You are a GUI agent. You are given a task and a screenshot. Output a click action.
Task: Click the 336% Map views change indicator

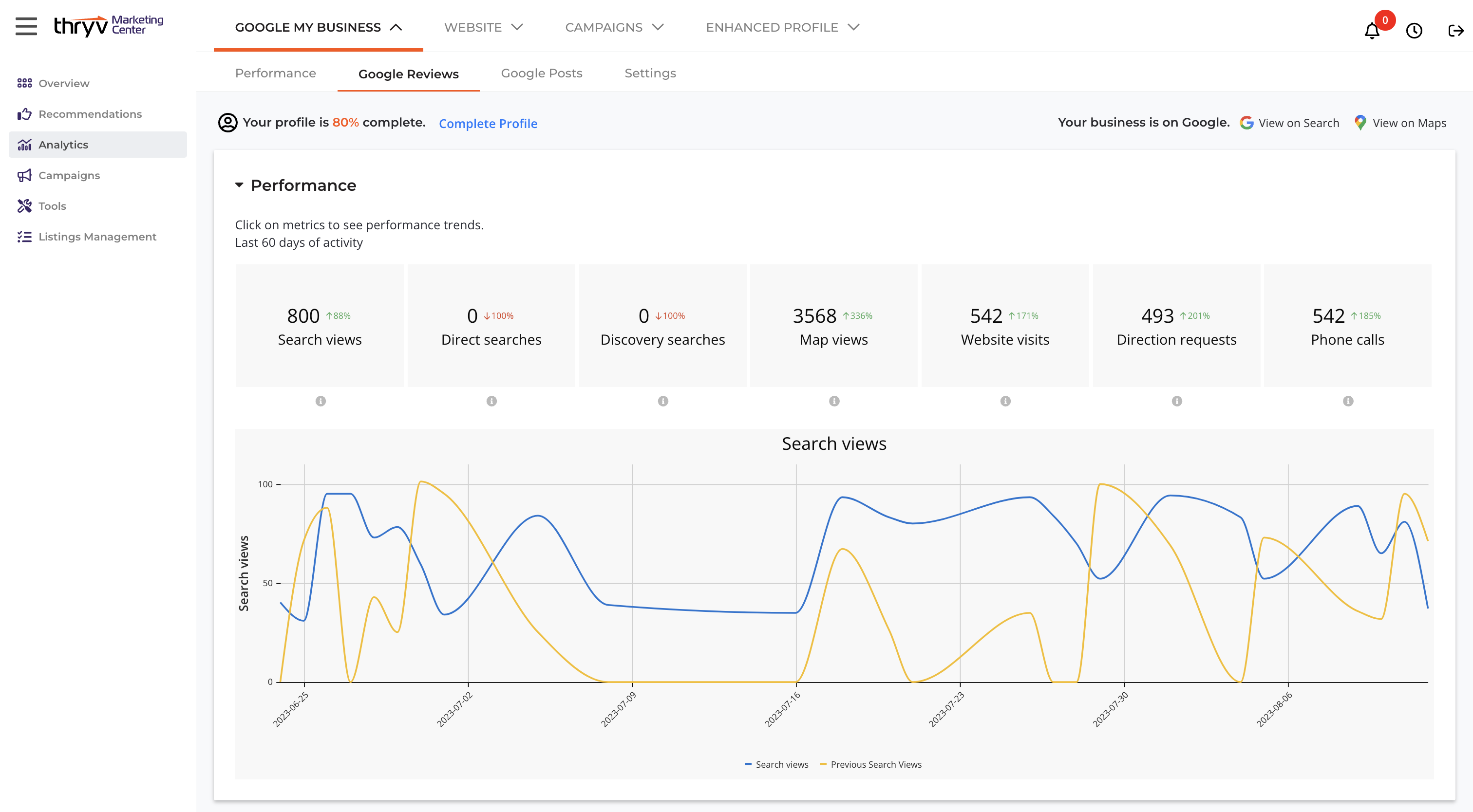pos(857,315)
